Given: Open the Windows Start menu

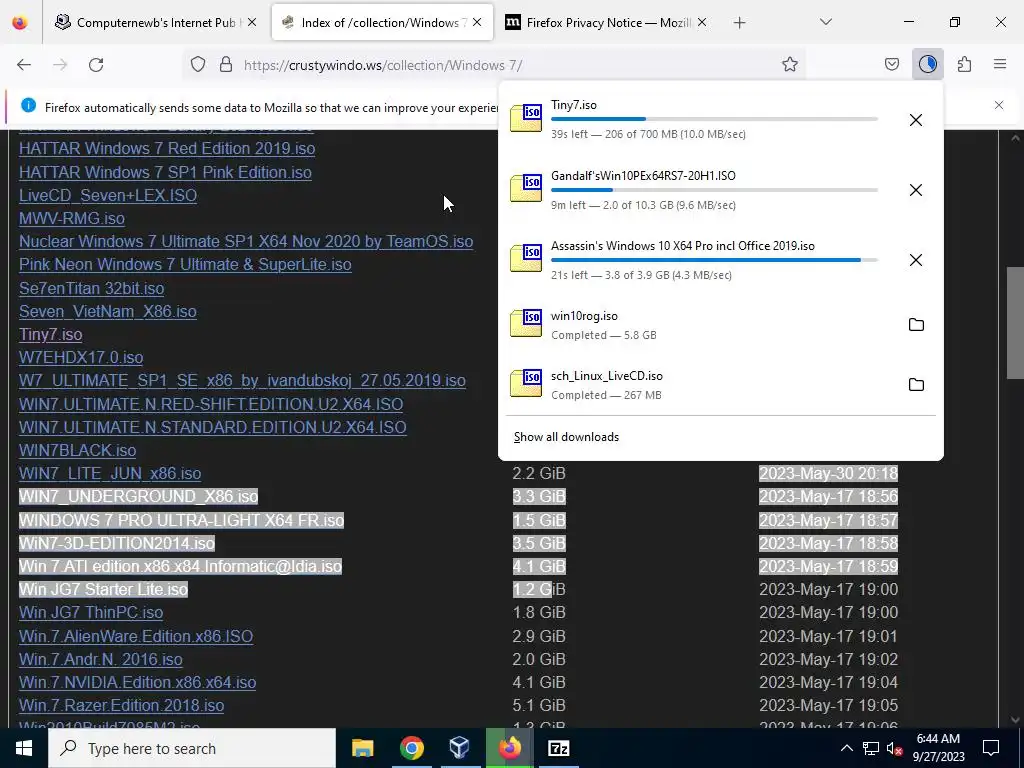Looking at the screenshot, I should [24, 748].
